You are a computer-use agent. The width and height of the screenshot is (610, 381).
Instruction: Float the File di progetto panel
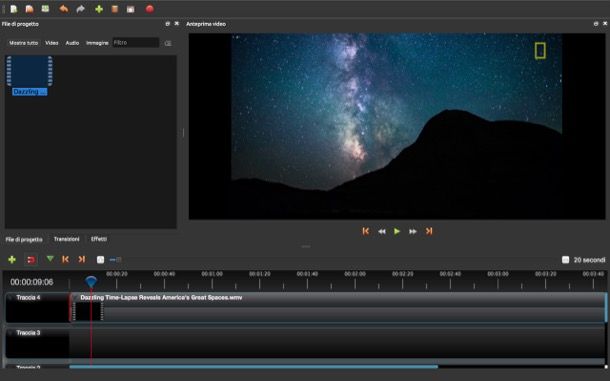(x=168, y=24)
